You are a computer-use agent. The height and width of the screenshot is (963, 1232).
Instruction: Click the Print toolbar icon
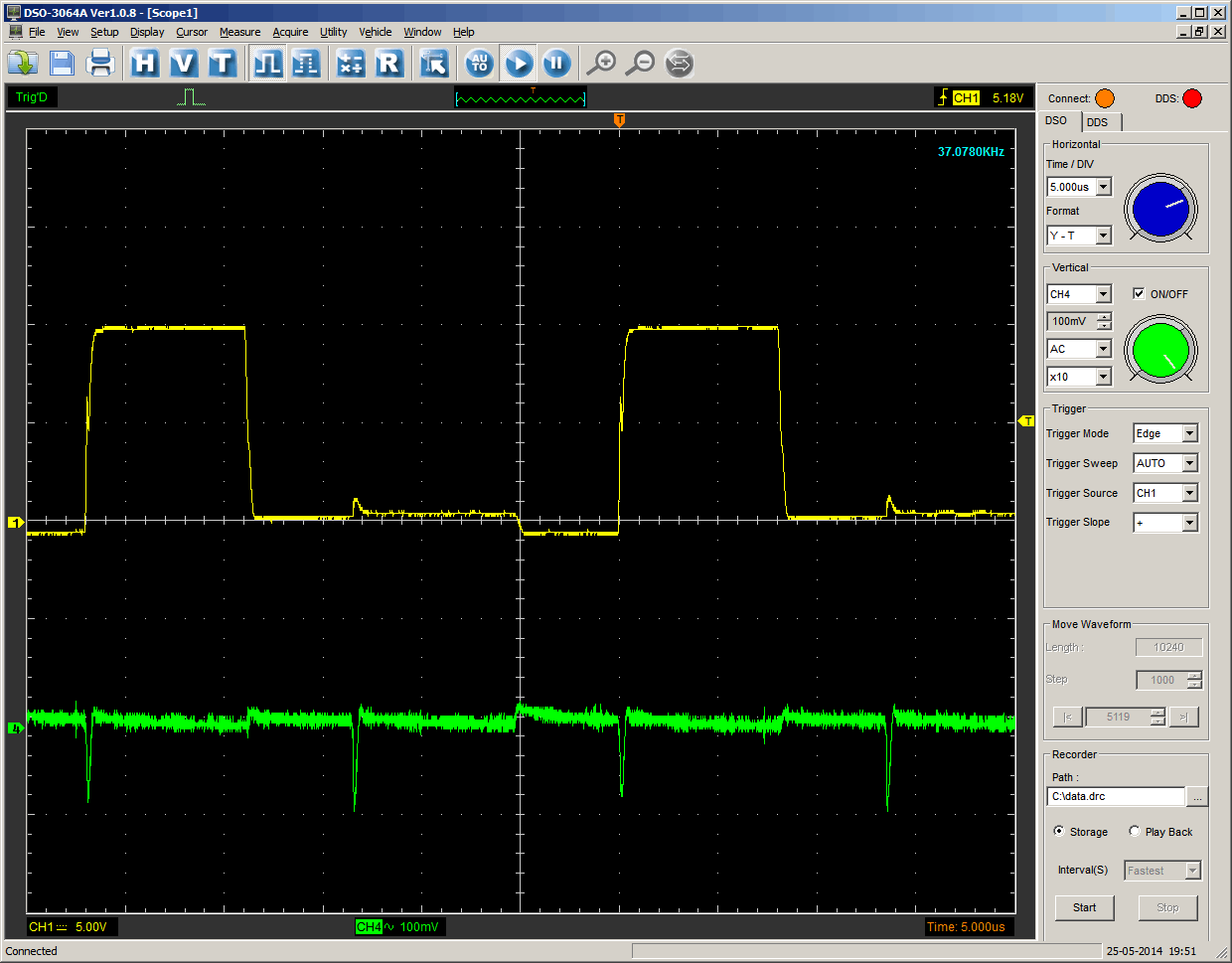[x=100, y=64]
